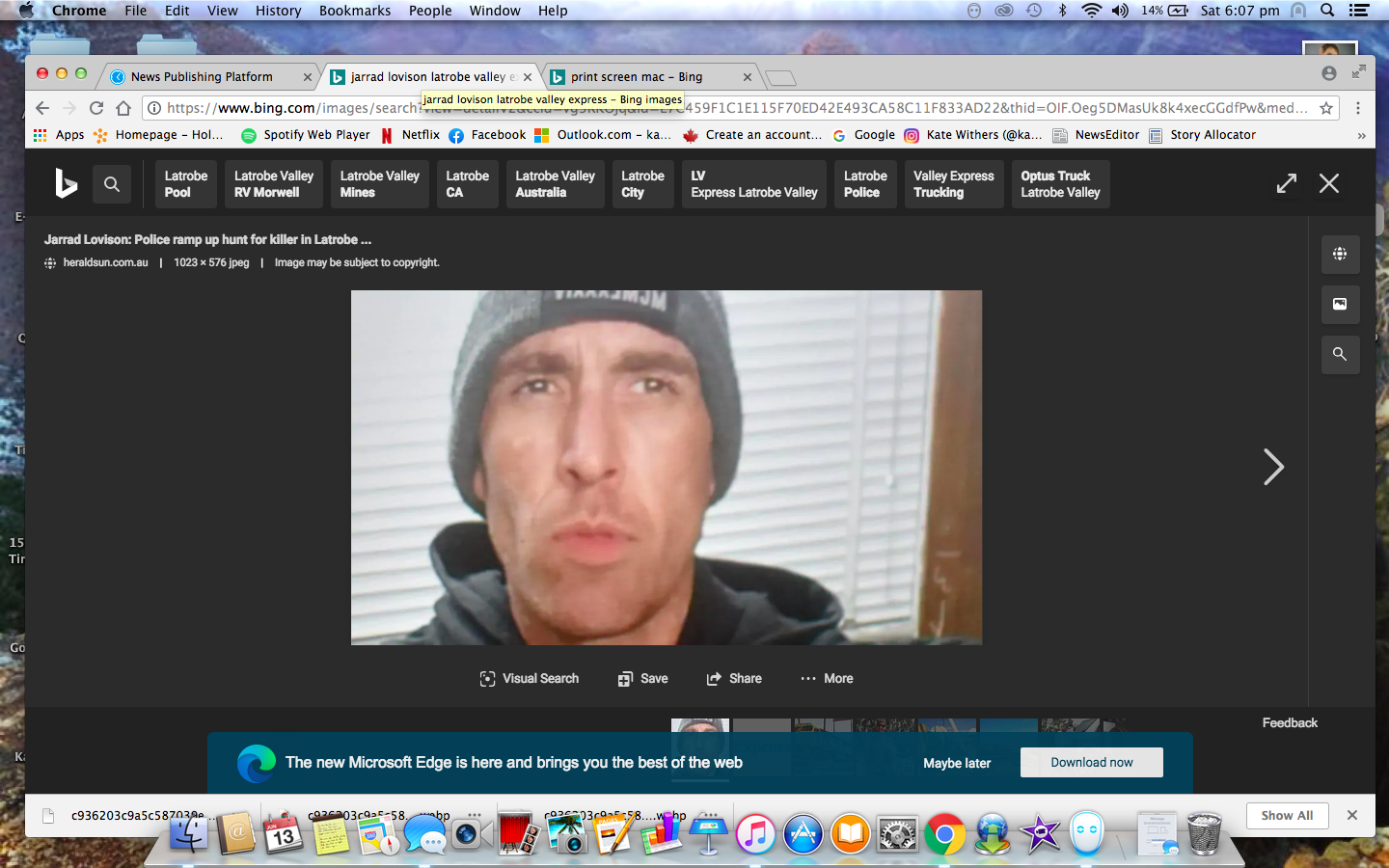Select Latrobe City suggestion chip
Screen dimensions: 1389x868
tap(643, 184)
